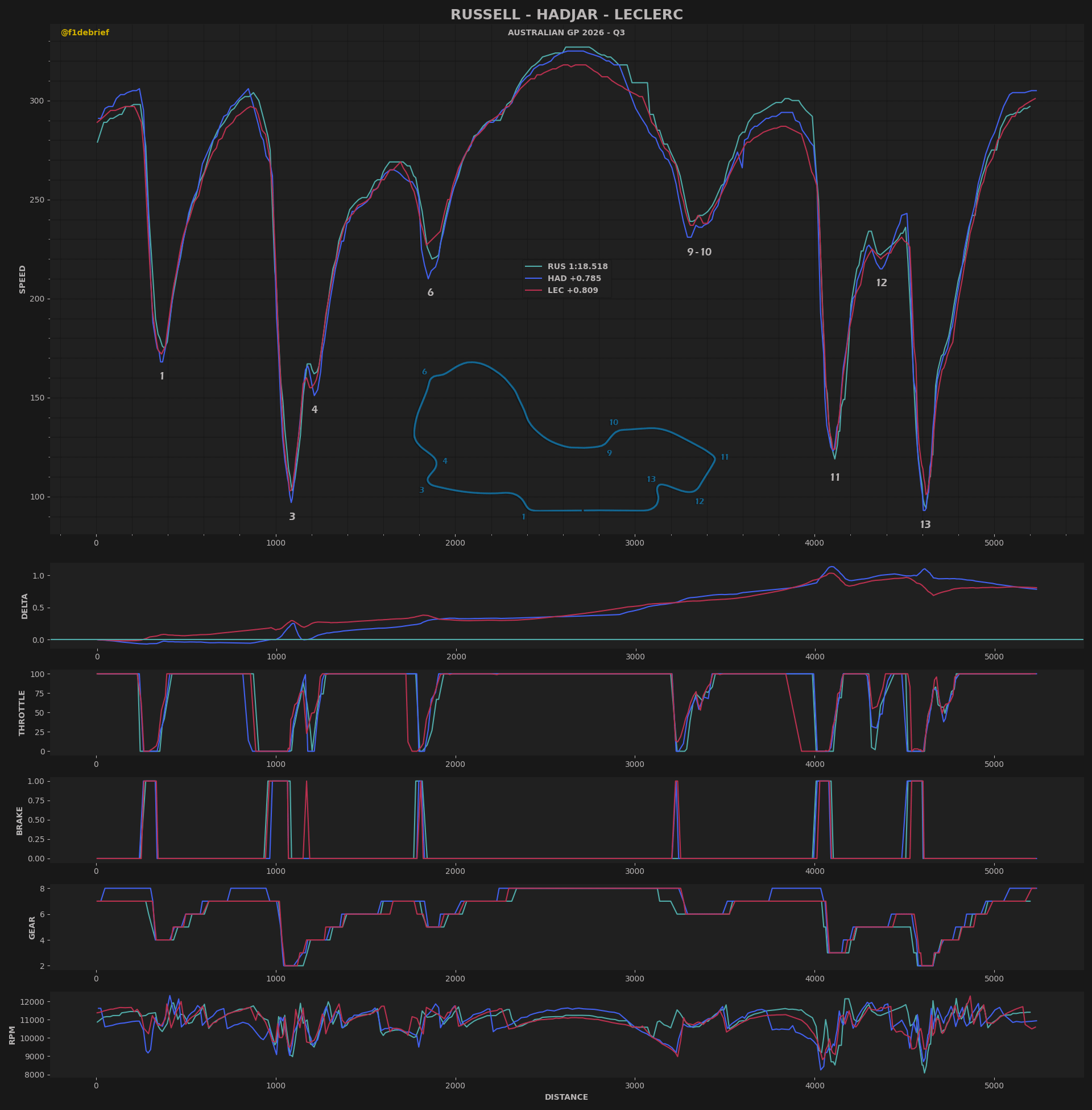Click turn 6 label on track map
The image size is (1092, 1110).
click(x=424, y=372)
